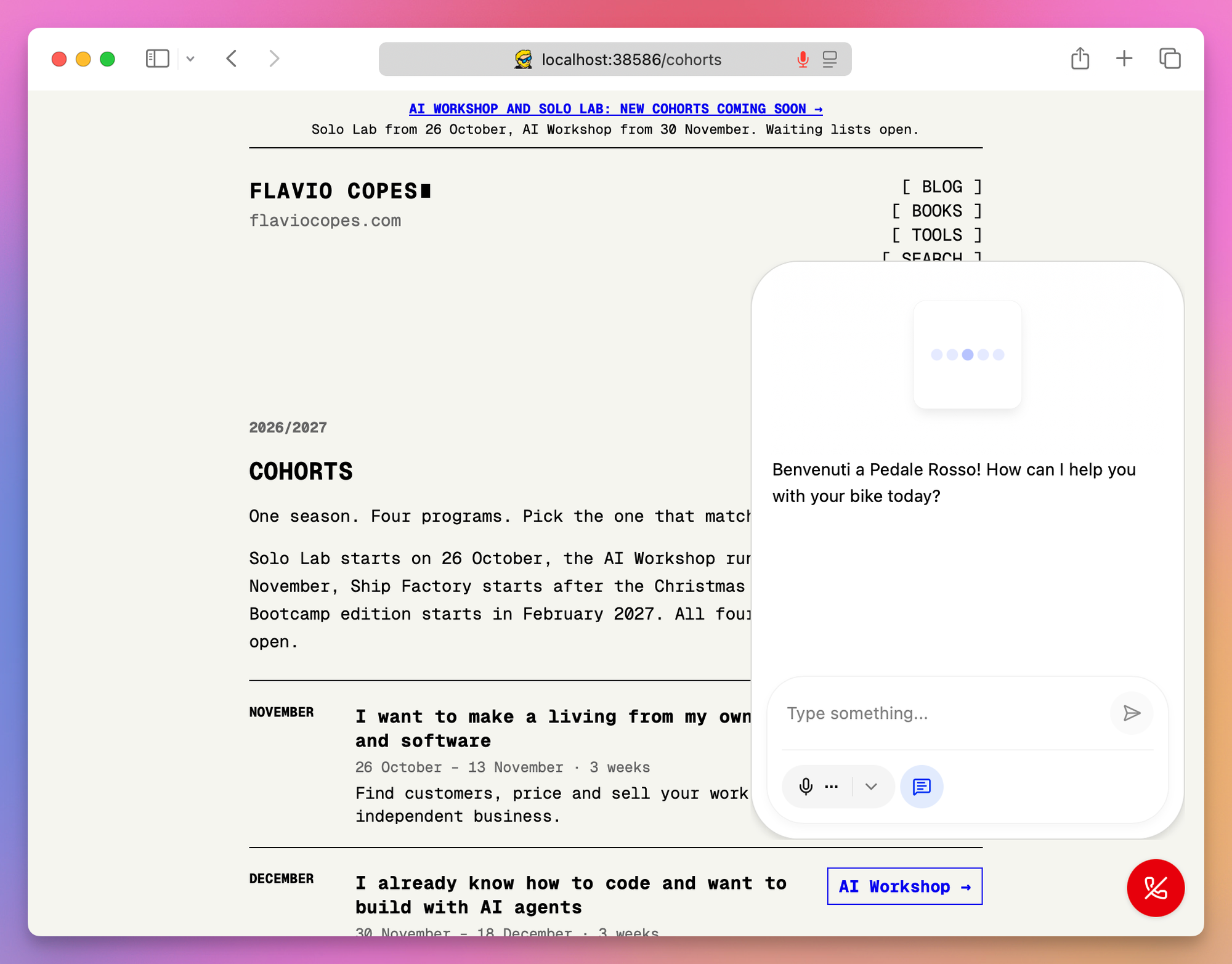Open the BOOKS navigation item
The height and width of the screenshot is (964, 1232).
click(x=936, y=211)
